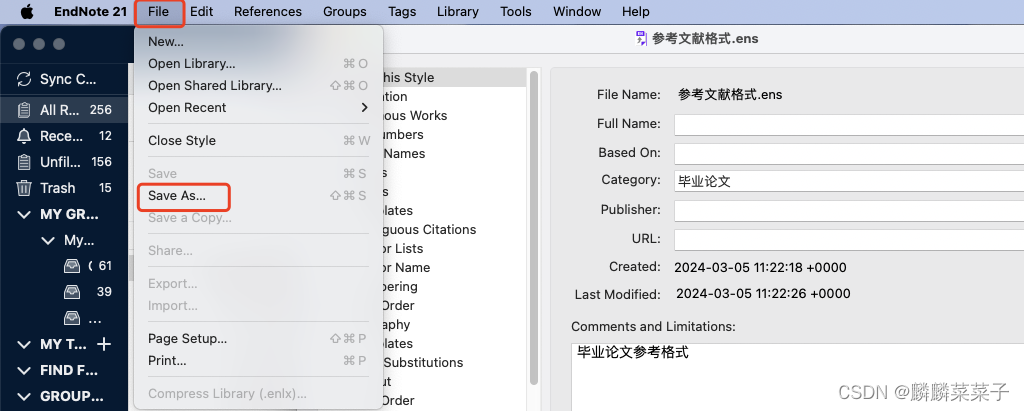Choose Open Library... in File menu
This screenshot has width=1024, height=411.
(259, 63)
